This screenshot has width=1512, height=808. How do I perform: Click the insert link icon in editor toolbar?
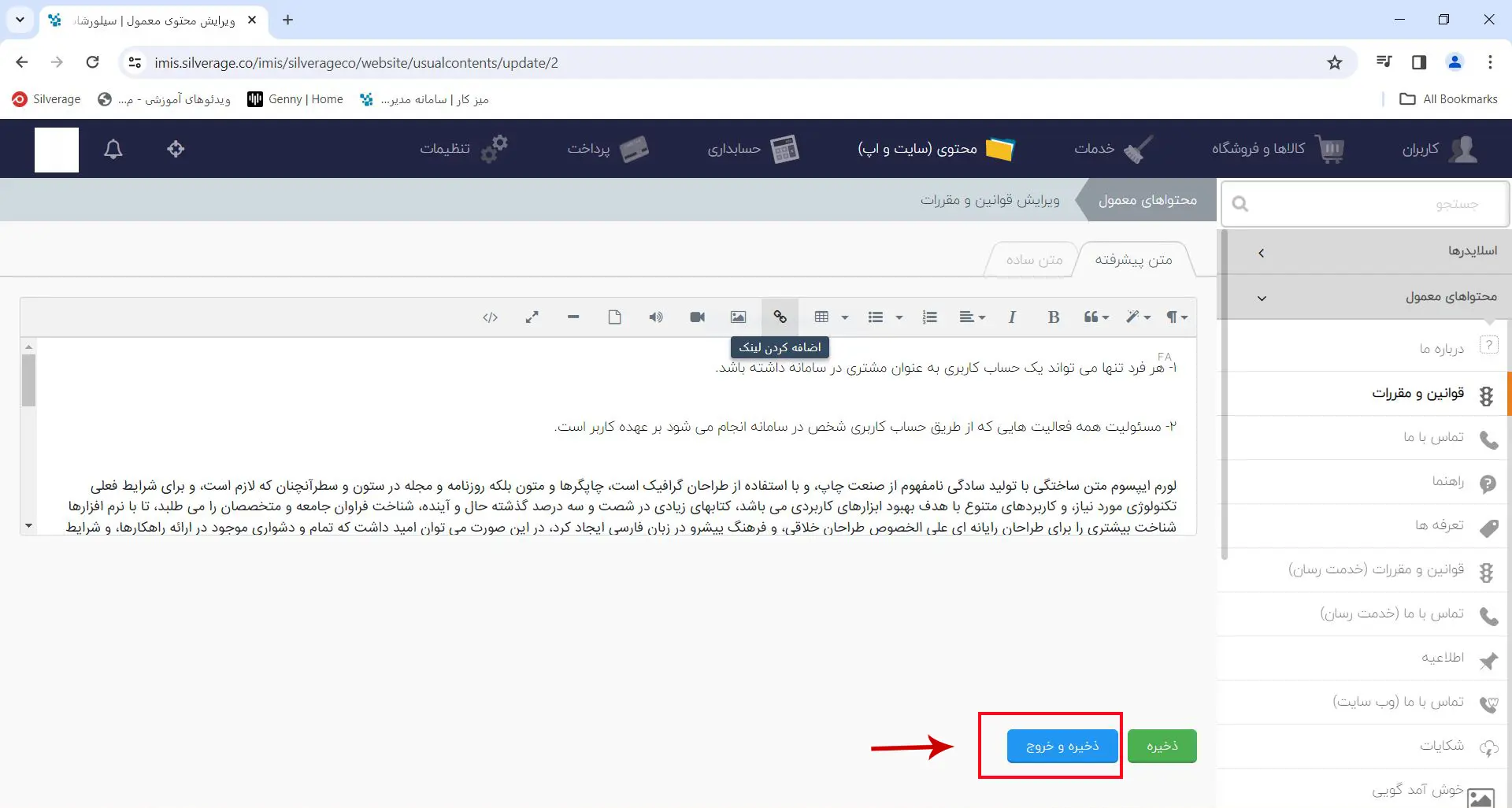point(780,317)
